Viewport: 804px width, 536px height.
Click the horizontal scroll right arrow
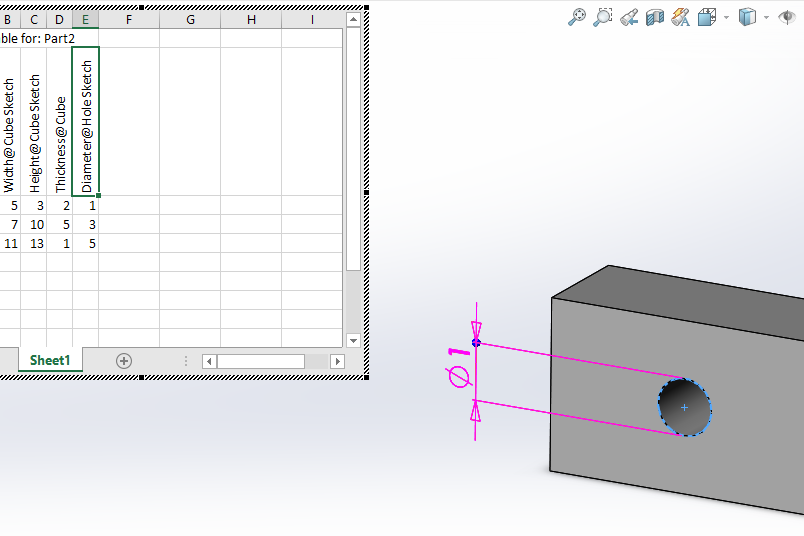[337, 362]
